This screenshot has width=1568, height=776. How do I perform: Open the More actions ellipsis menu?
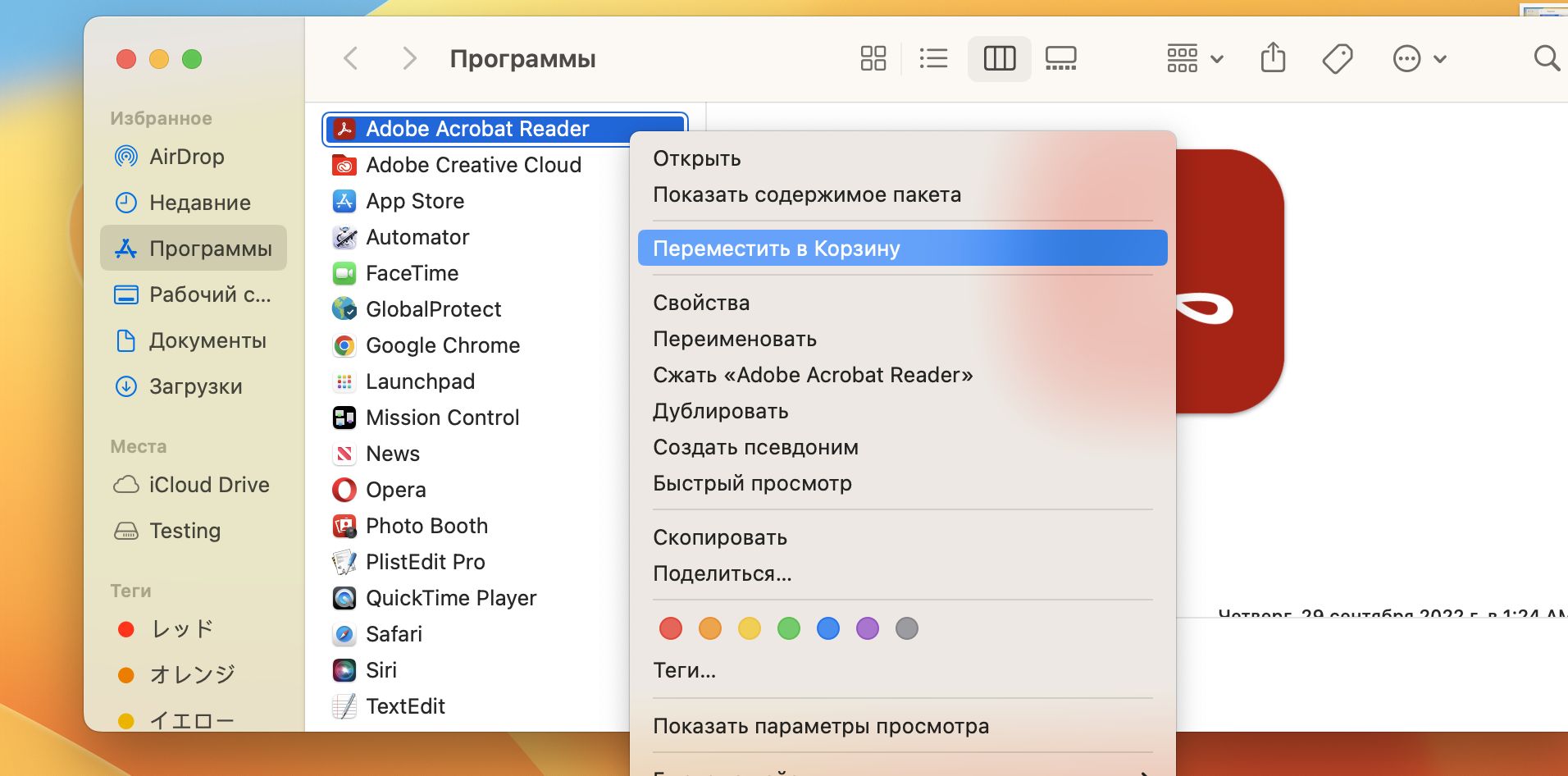pyautogui.click(x=1419, y=58)
